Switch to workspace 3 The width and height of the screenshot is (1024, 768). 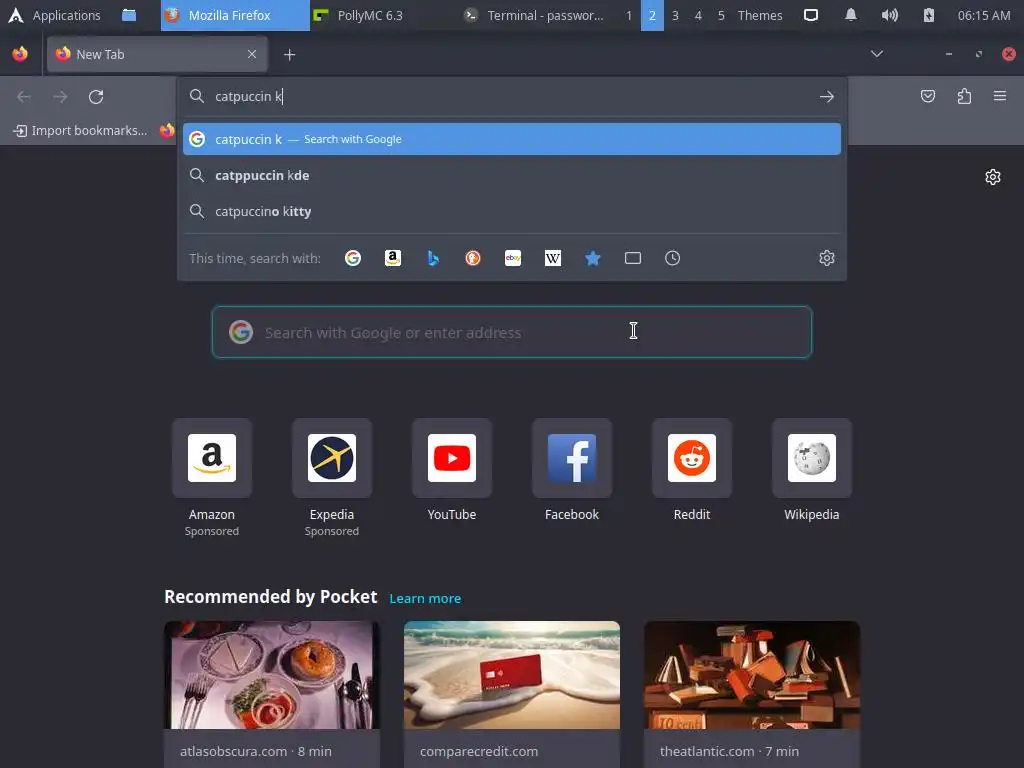(x=675, y=15)
